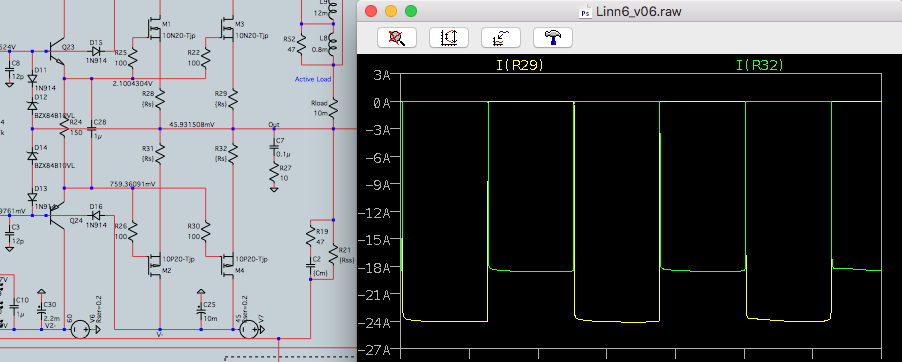Click the I(R29) yellow trace label
This screenshot has height=362, width=902.
519,65
